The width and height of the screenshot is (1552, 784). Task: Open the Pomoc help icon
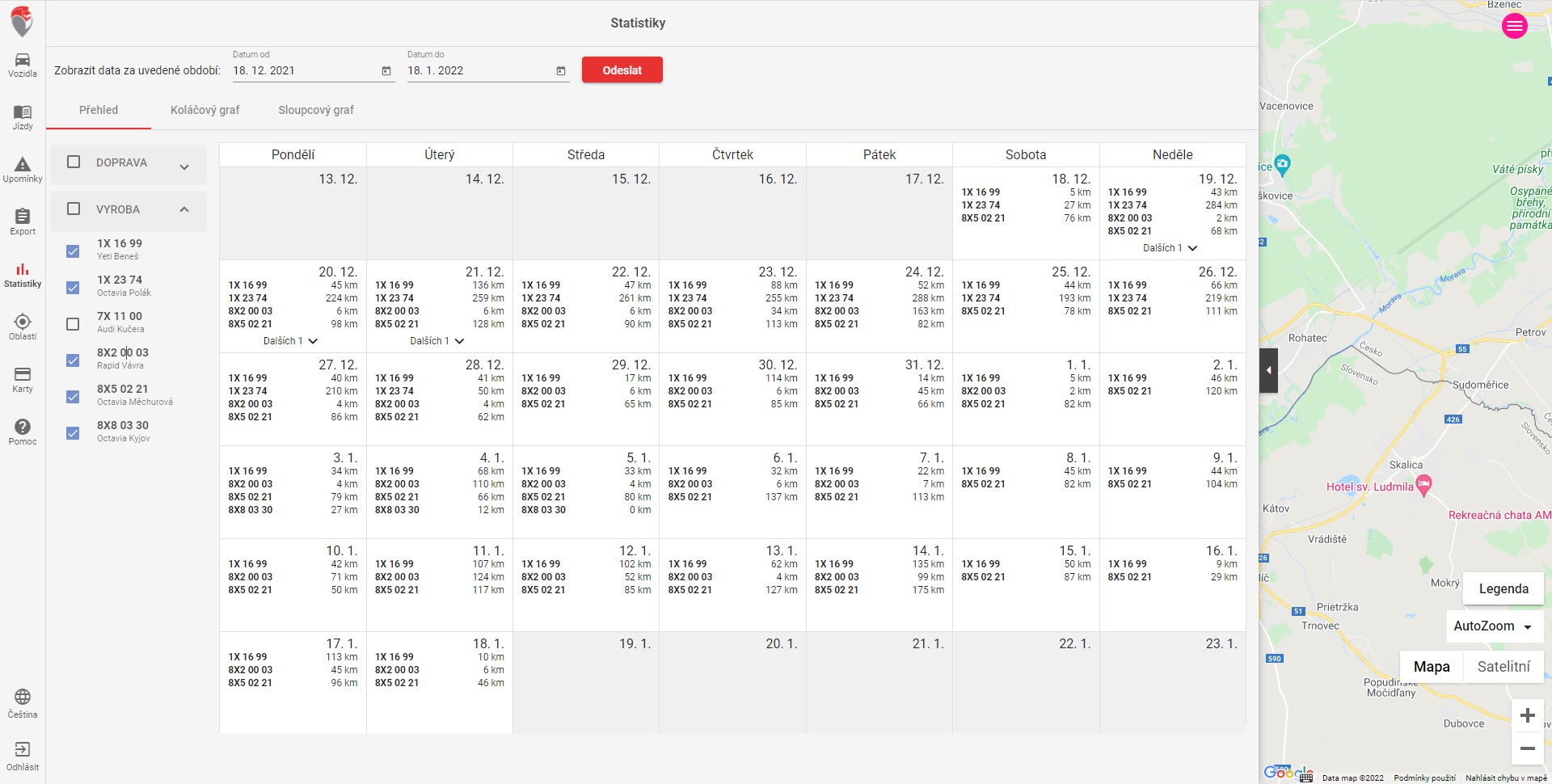point(23,432)
